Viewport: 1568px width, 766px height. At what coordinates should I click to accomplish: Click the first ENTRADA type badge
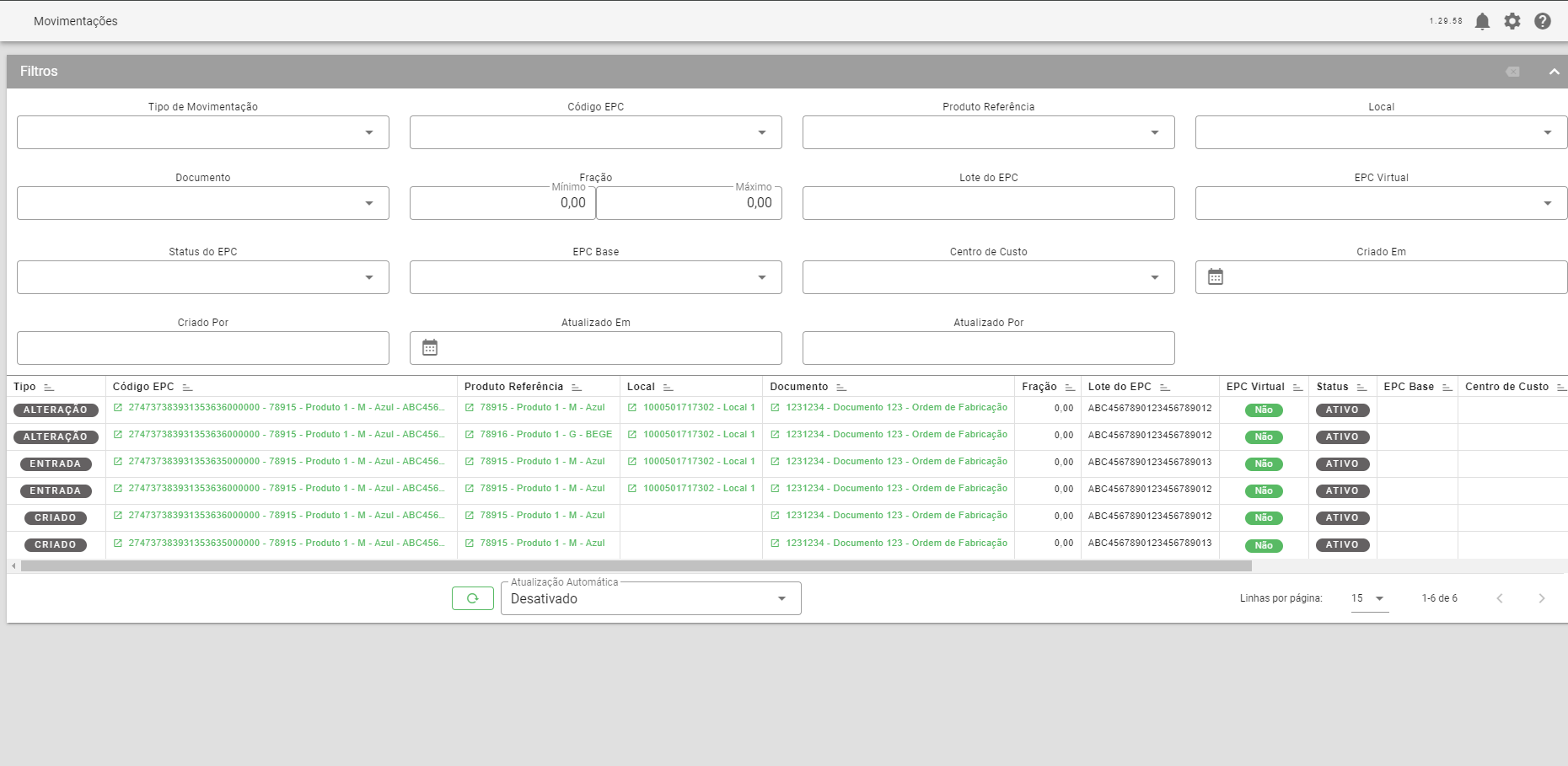56,464
